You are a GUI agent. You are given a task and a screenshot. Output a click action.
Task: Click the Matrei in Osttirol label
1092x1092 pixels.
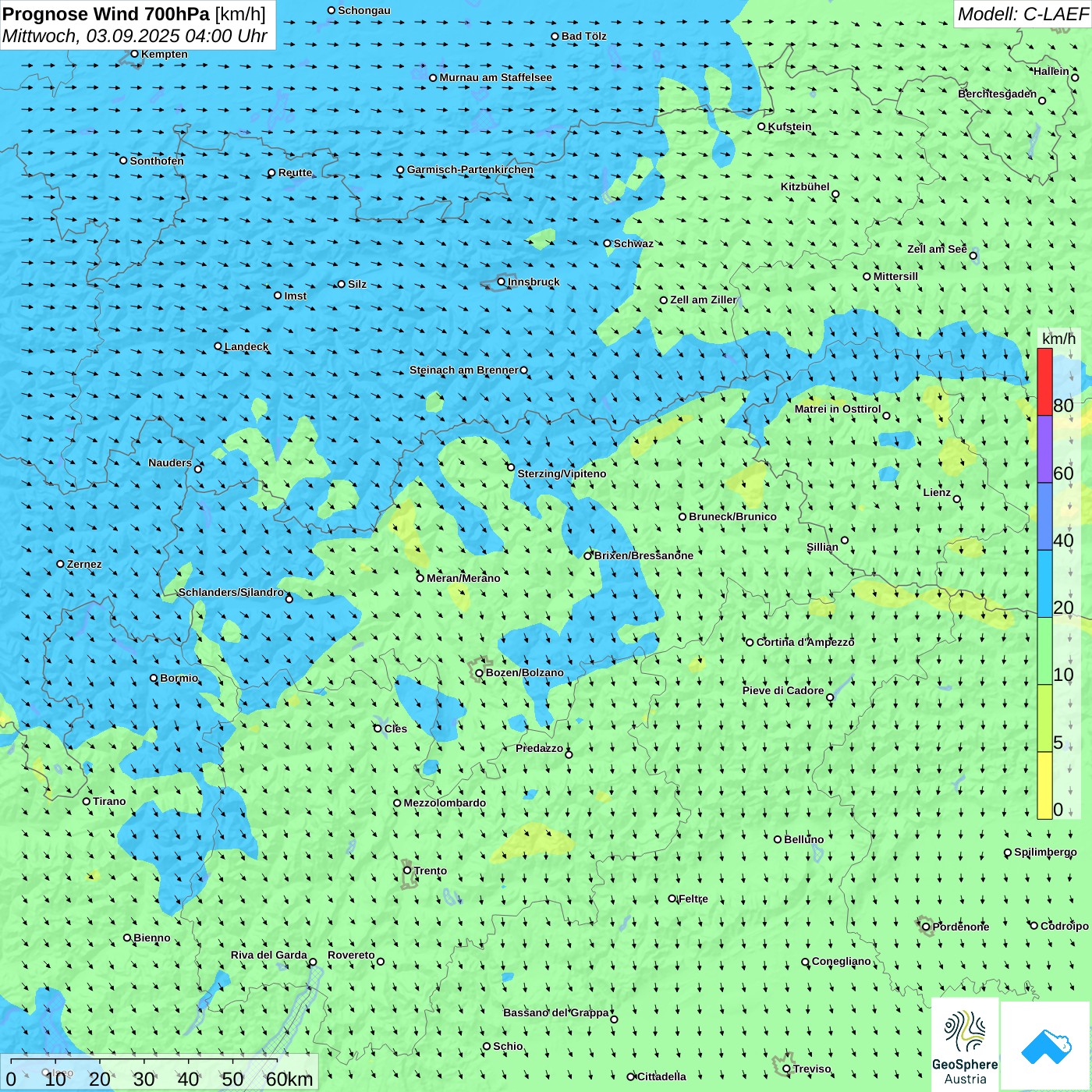pos(837,409)
